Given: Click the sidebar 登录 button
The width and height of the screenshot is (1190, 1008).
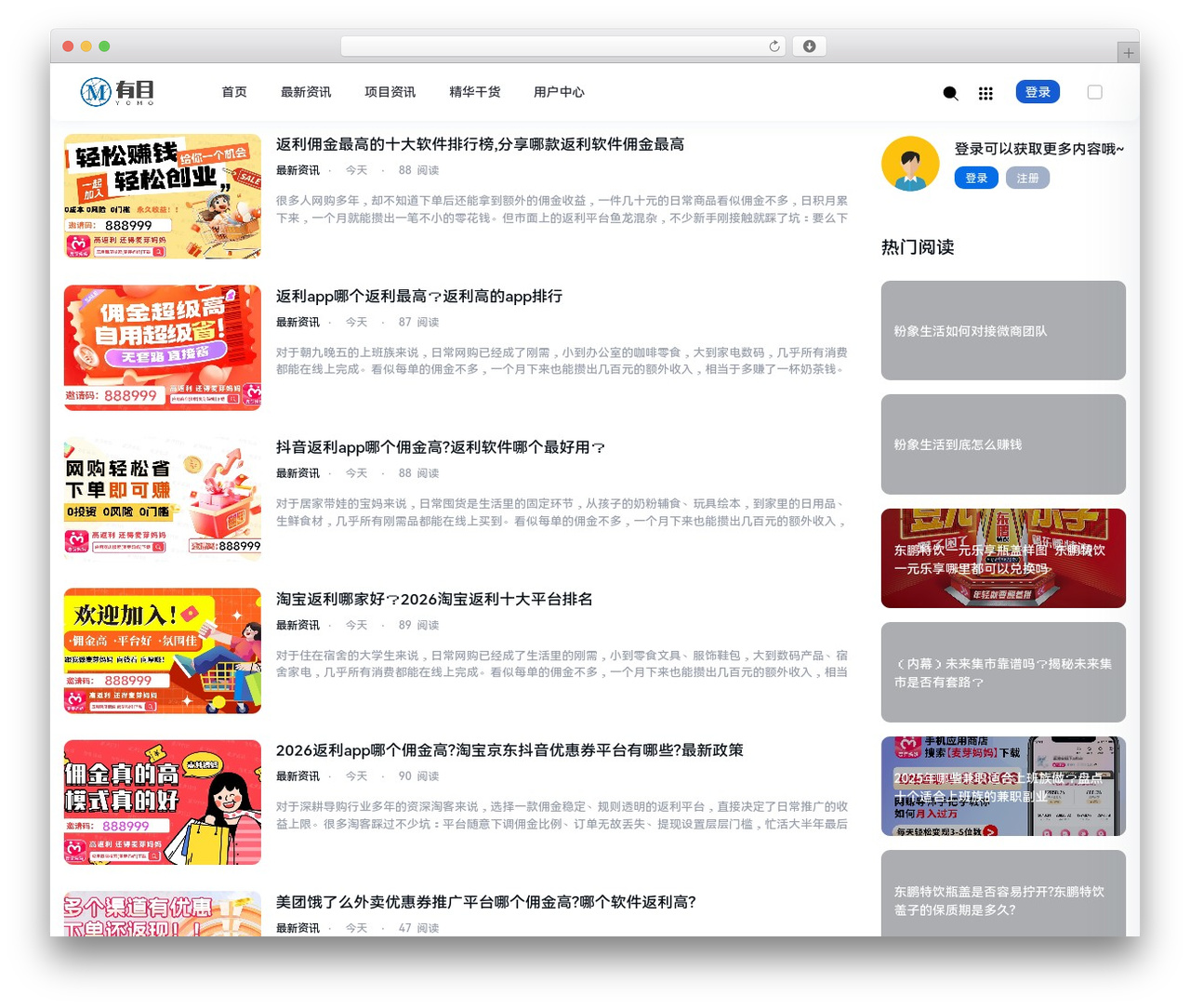Looking at the screenshot, I should 976,178.
